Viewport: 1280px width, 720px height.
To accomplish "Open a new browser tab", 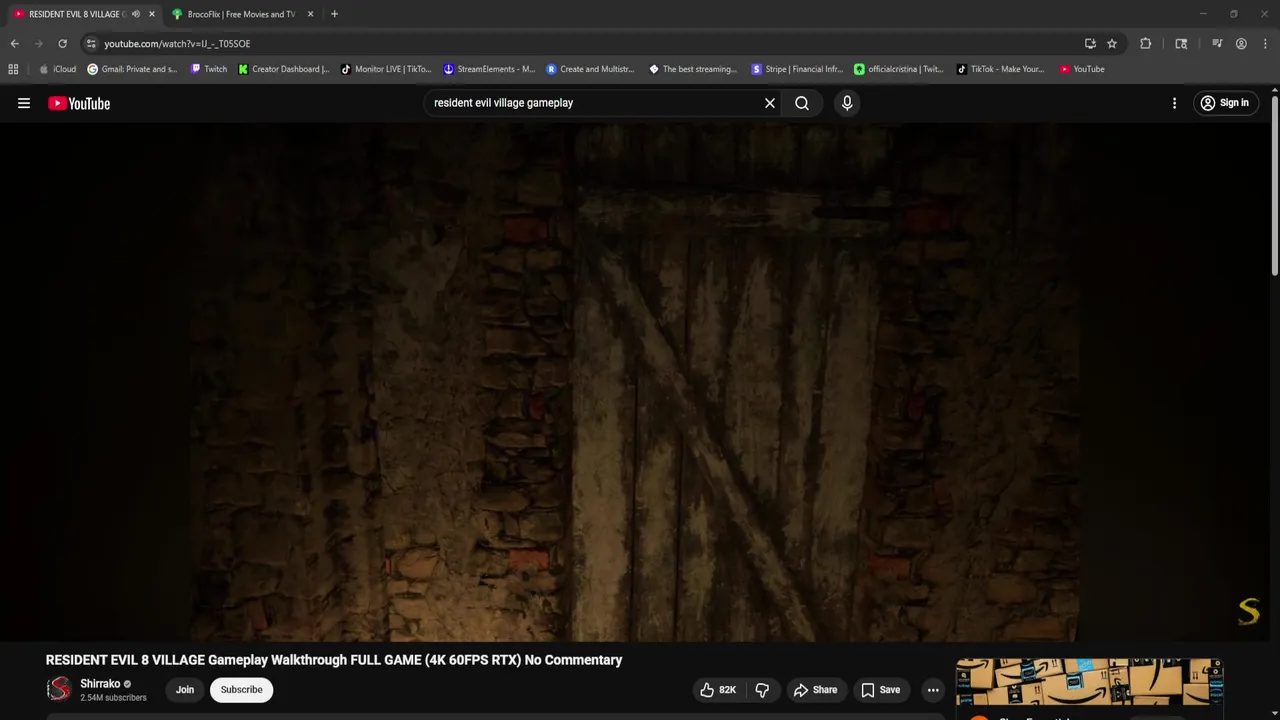I will [334, 14].
